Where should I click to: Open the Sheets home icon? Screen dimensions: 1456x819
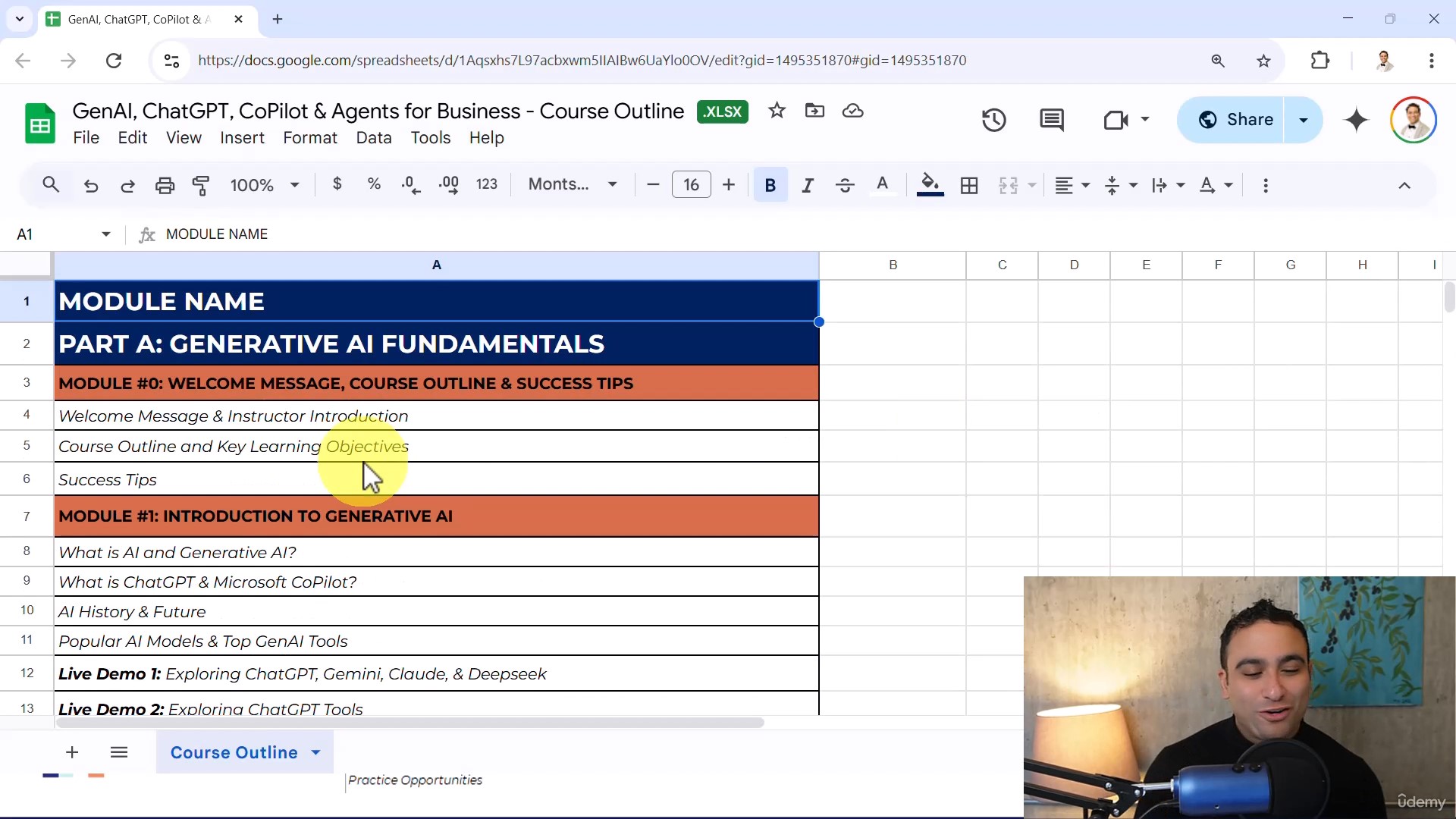coord(40,123)
